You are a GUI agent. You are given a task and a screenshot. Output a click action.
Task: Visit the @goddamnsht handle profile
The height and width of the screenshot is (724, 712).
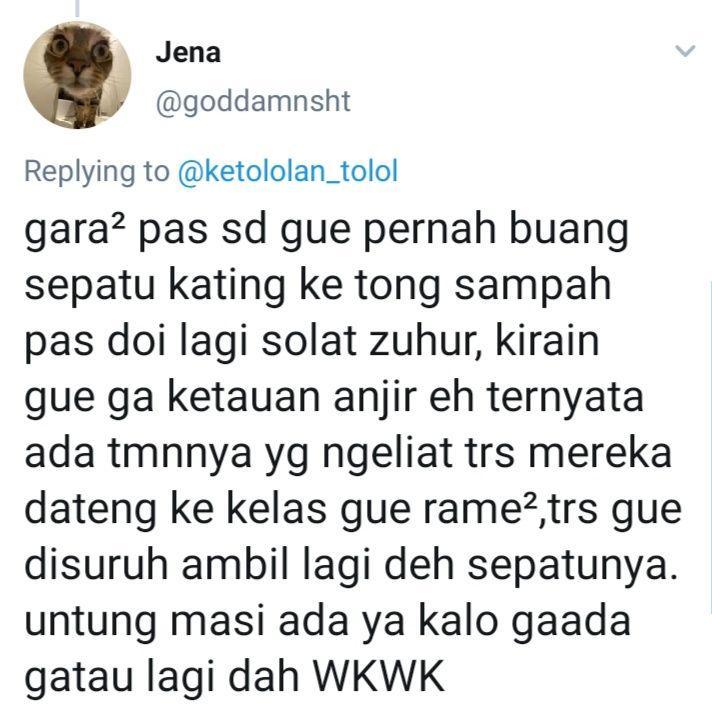253,101
